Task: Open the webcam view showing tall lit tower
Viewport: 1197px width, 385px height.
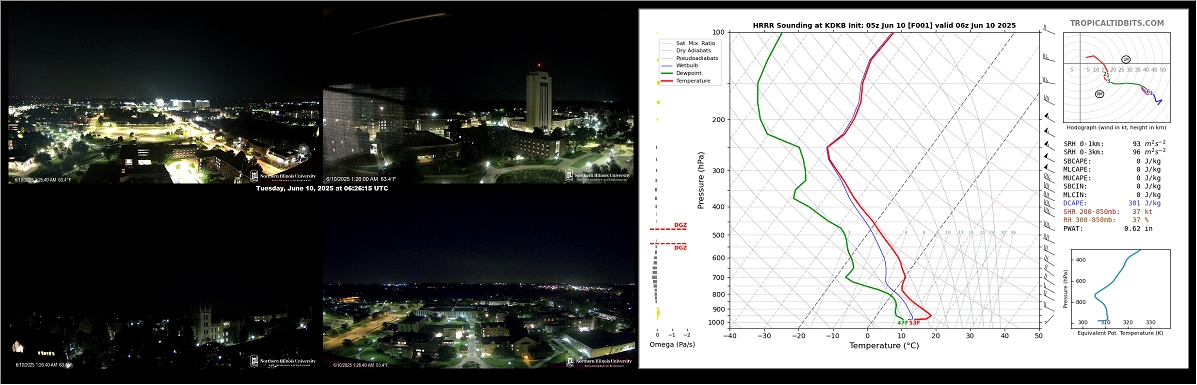Action: [478, 95]
